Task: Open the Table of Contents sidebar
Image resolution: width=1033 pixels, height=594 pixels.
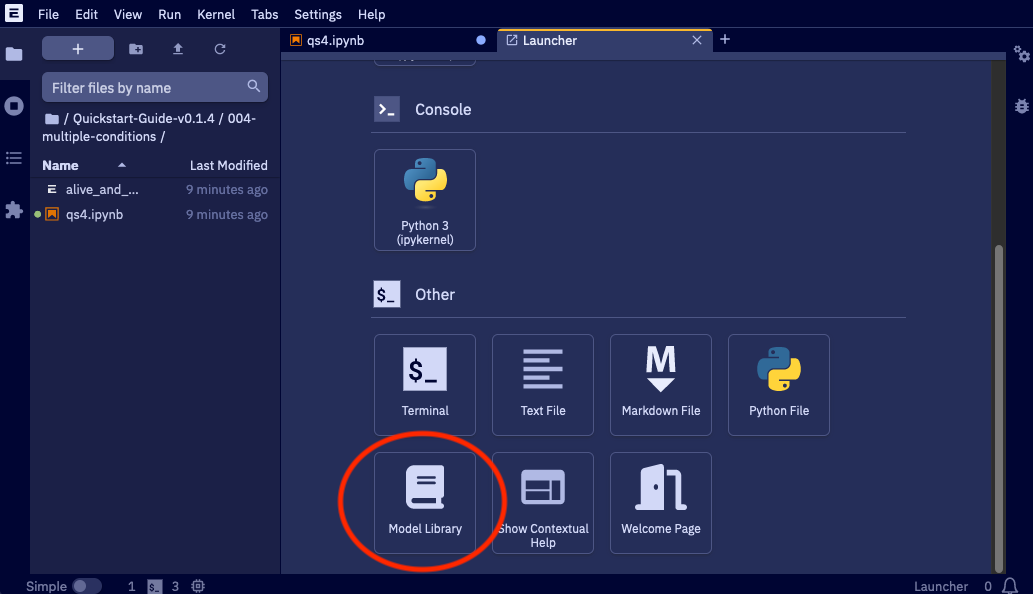Action: (14, 158)
